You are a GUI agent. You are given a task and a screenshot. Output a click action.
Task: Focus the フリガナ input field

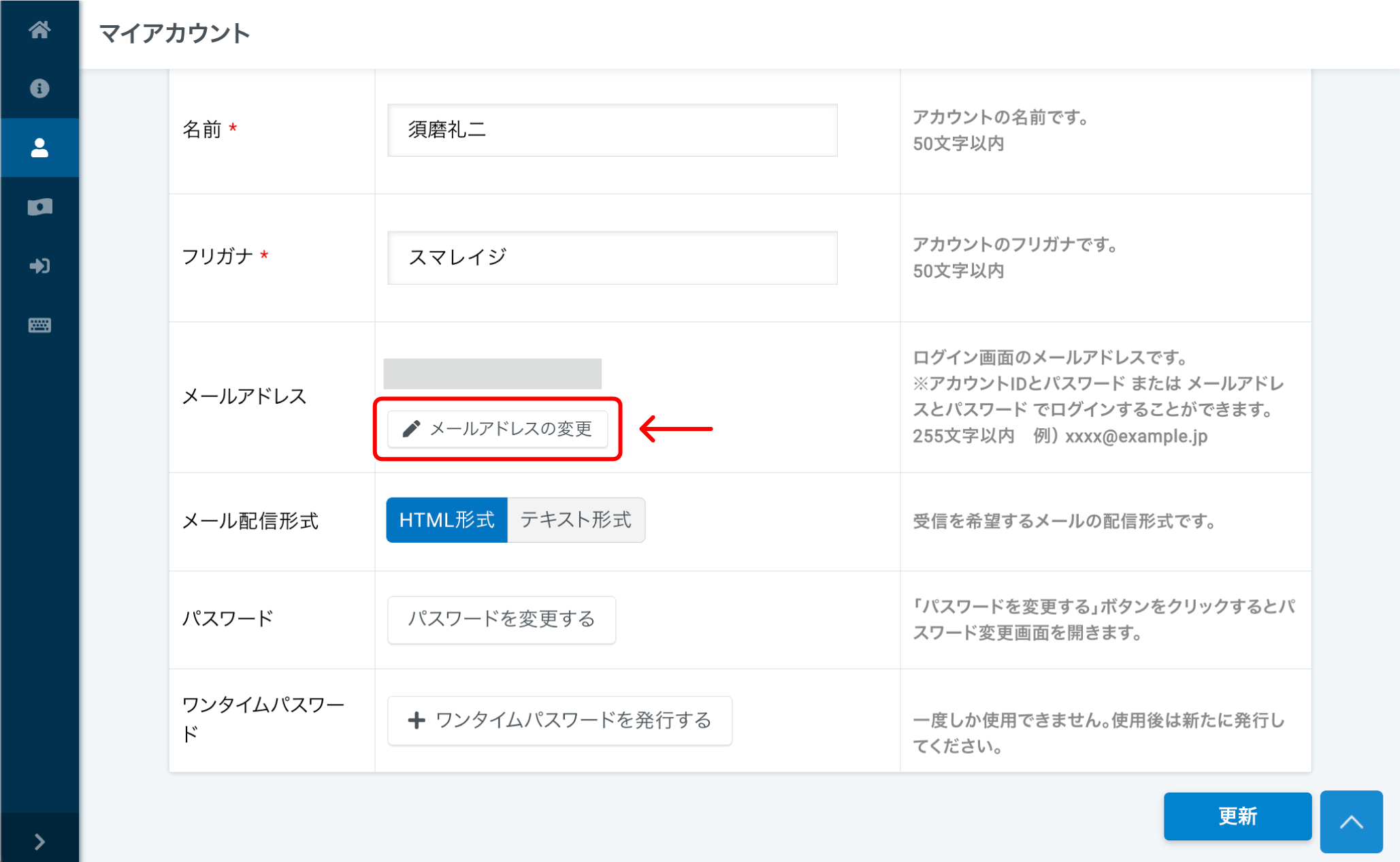612,257
